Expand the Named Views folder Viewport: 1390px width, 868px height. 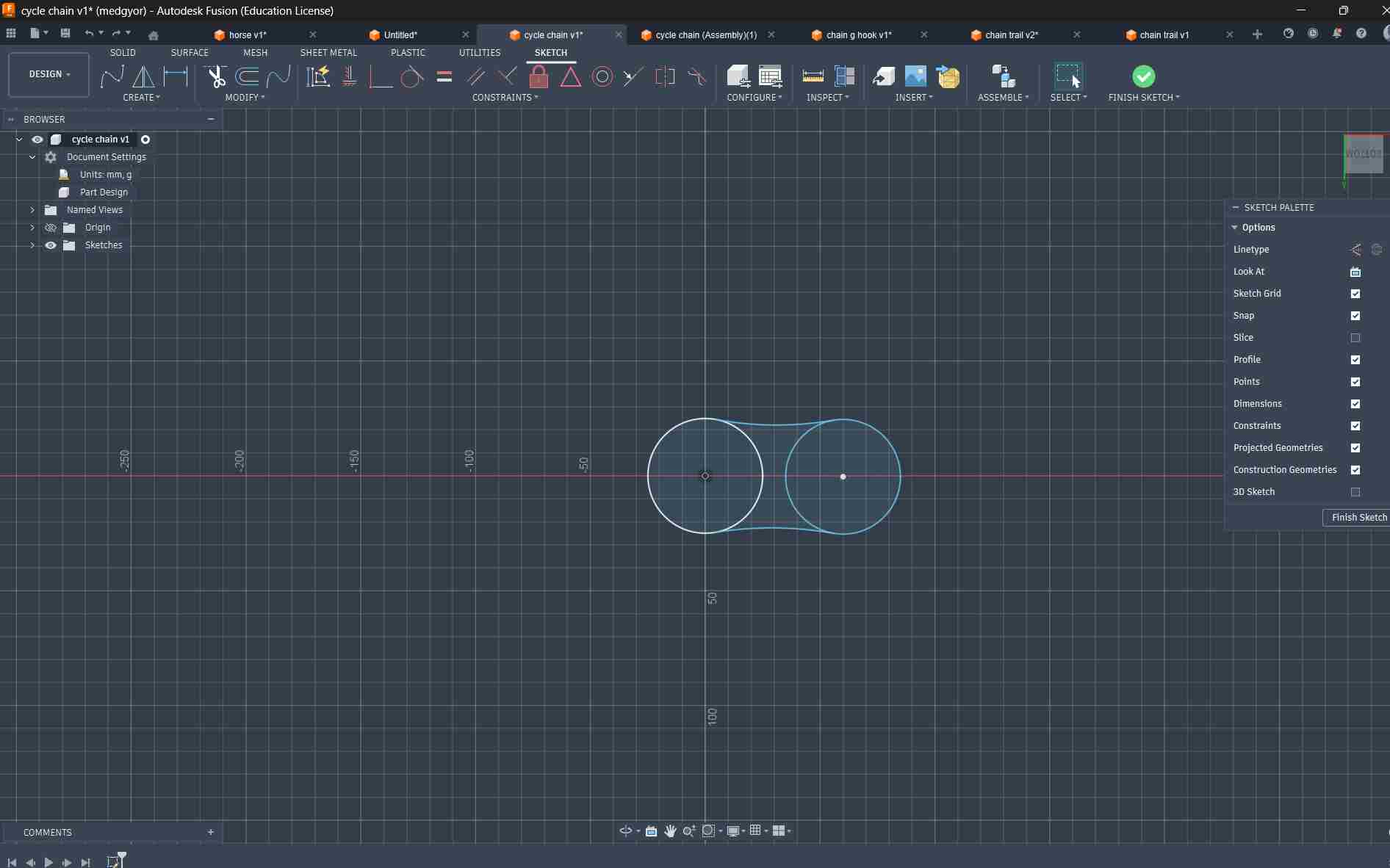pos(32,210)
